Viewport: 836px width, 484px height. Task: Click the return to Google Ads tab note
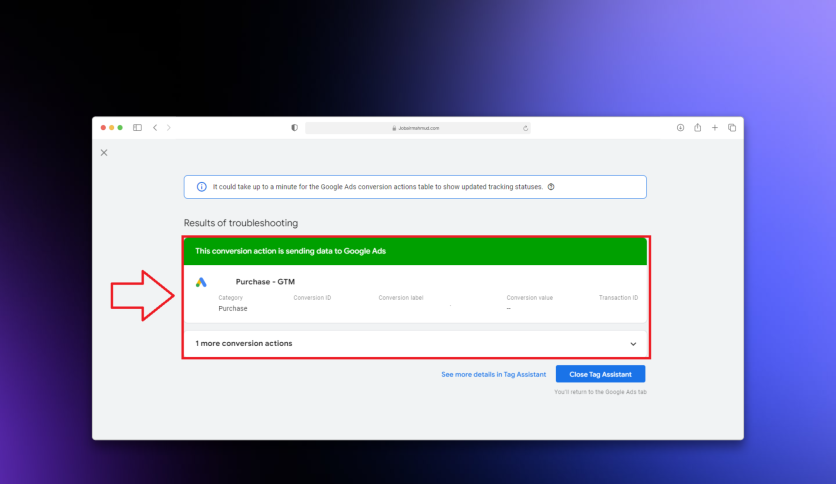click(x=600, y=392)
